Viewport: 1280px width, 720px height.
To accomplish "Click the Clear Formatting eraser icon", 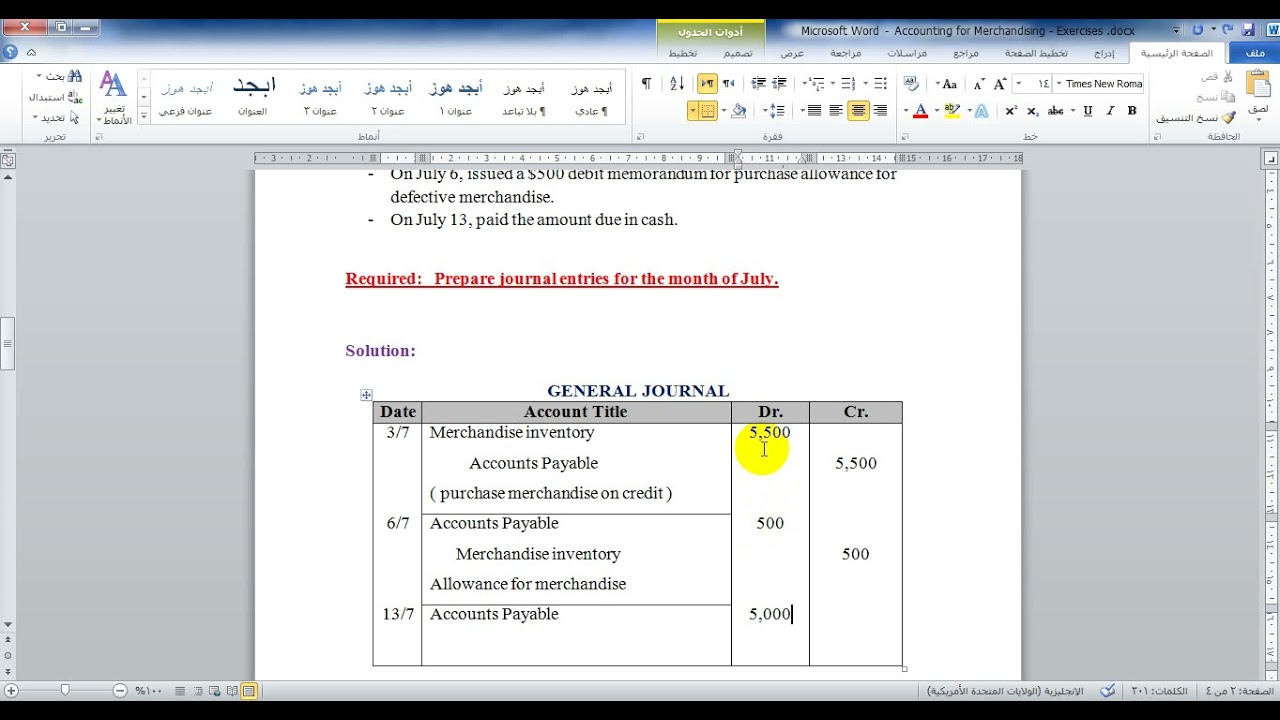I will coord(911,84).
